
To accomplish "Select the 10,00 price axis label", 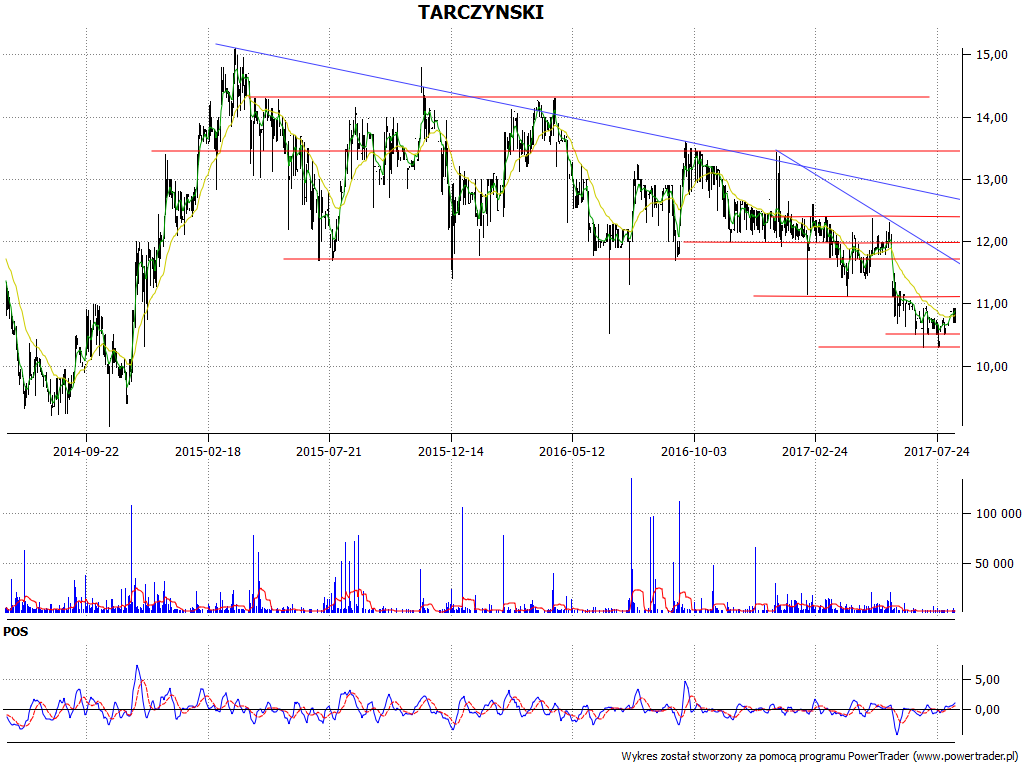I will [991, 366].
